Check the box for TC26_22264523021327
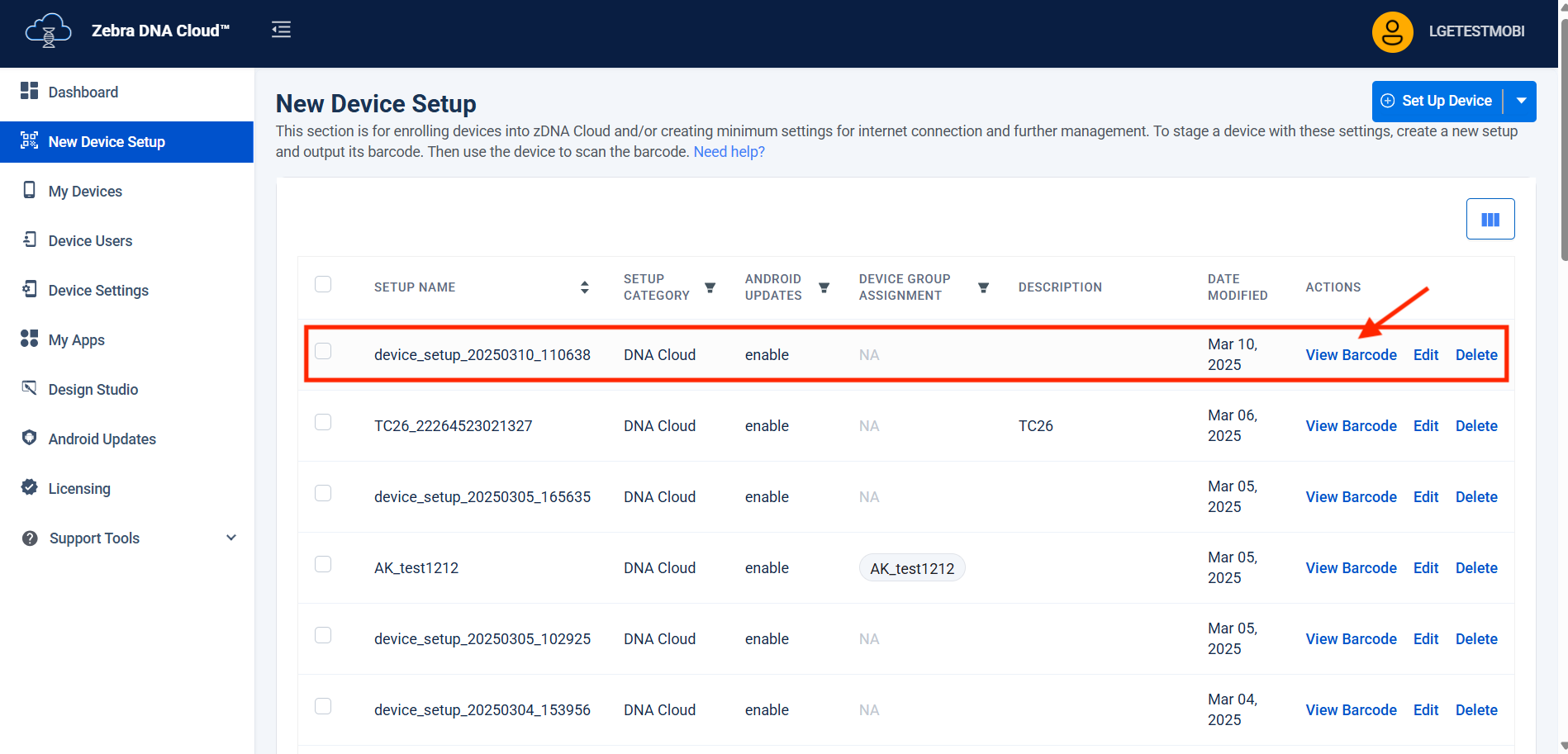 pyautogui.click(x=323, y=422)
